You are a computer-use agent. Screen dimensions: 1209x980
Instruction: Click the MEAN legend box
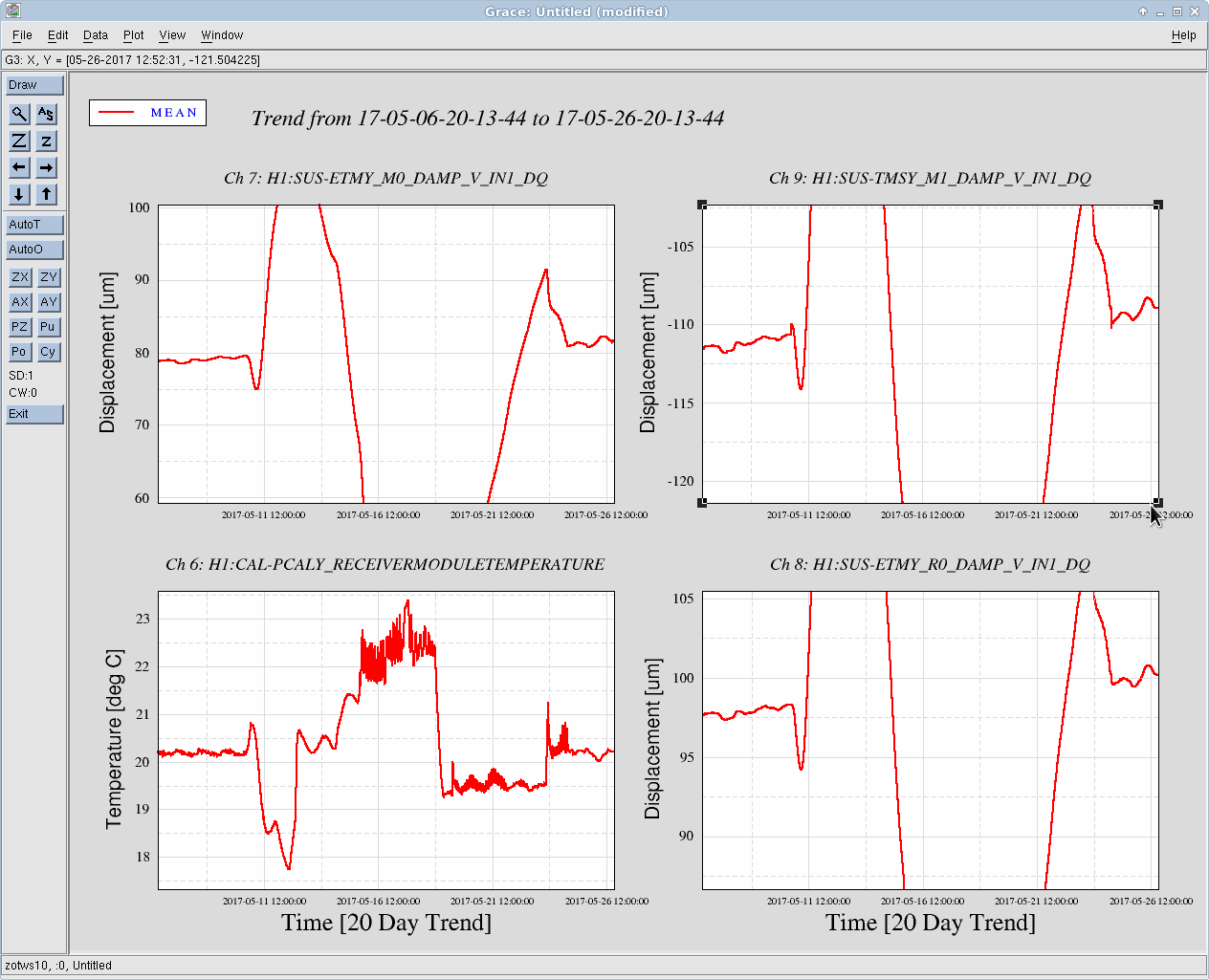click(147, 113)
